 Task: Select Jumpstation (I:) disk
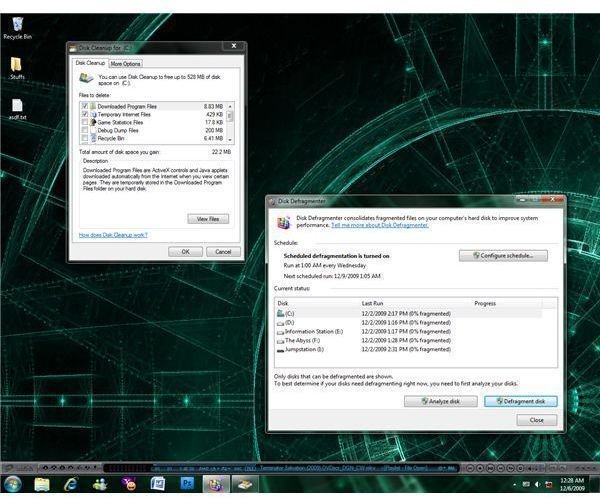click(409, 349)
